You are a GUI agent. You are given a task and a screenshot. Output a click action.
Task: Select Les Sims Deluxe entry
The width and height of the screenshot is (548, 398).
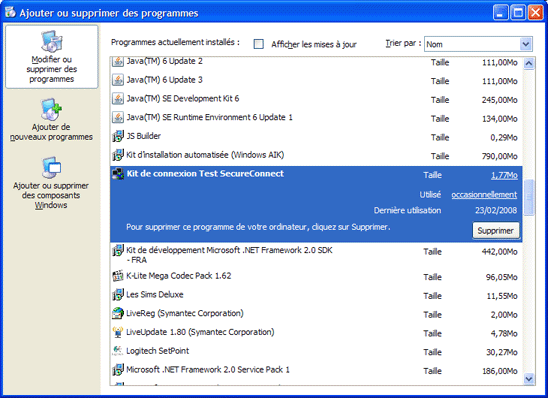[x=154, y=295]
